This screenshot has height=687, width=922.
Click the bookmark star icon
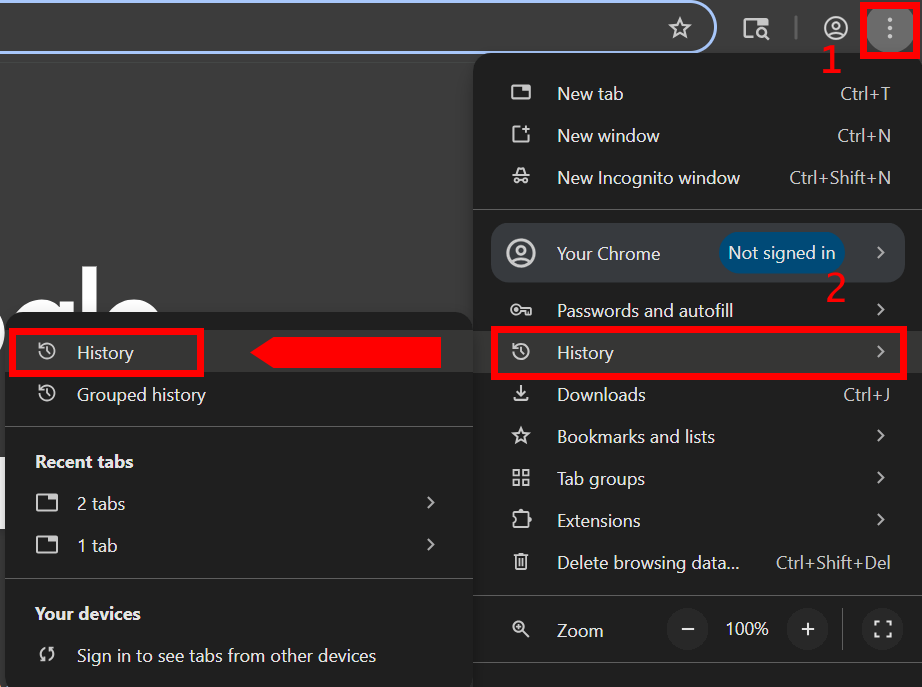[680, 28]
